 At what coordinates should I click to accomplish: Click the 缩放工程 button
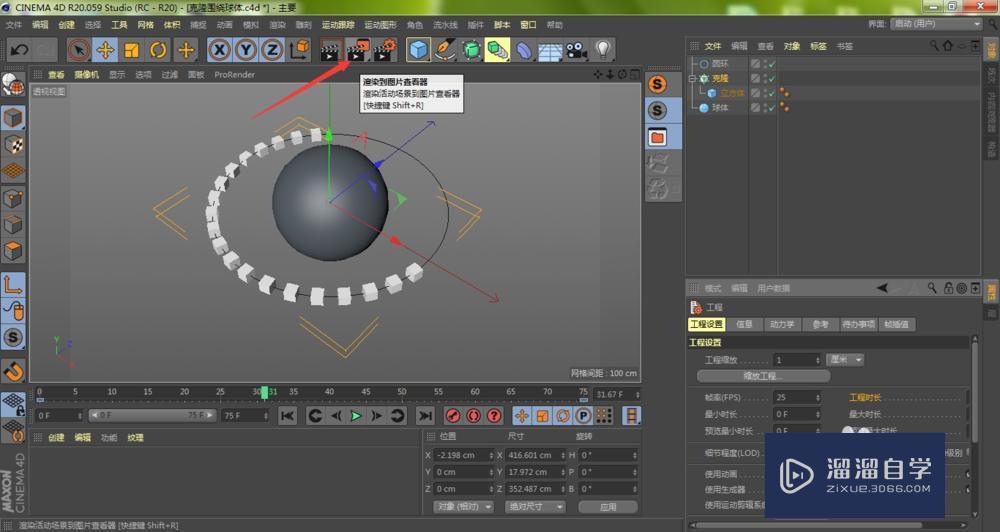763,376
